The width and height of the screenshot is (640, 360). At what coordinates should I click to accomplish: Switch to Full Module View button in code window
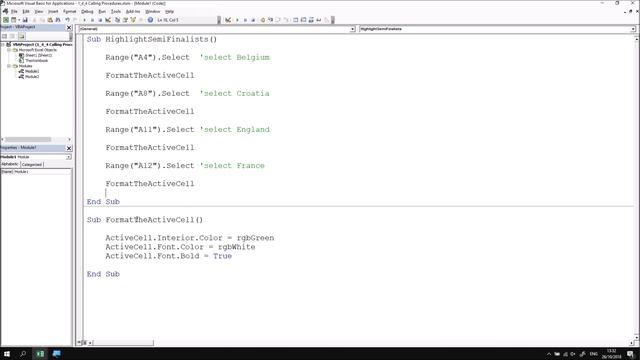click(x=84, y=343)
